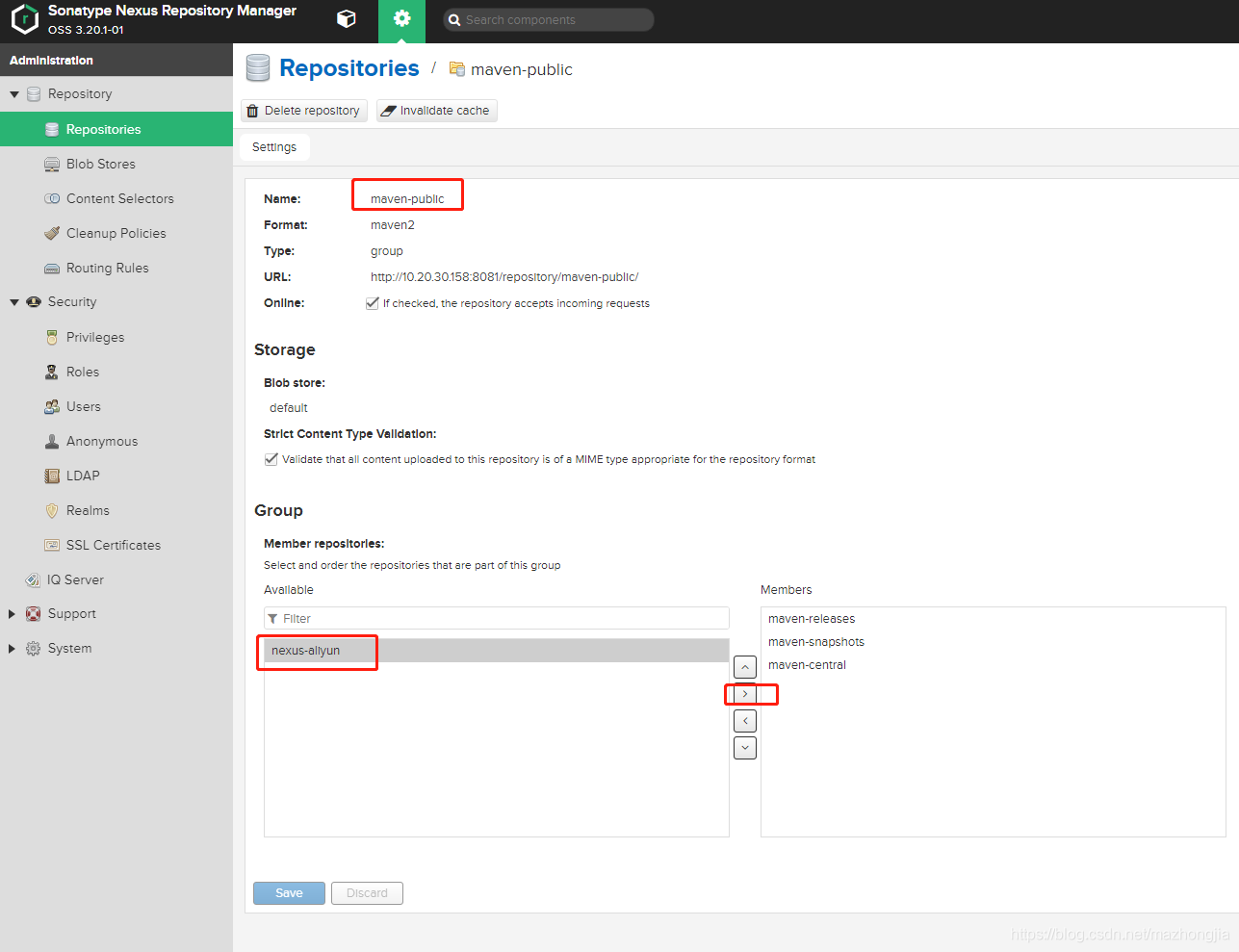Click the Routing Rules icon

click(x=52, y=269)
